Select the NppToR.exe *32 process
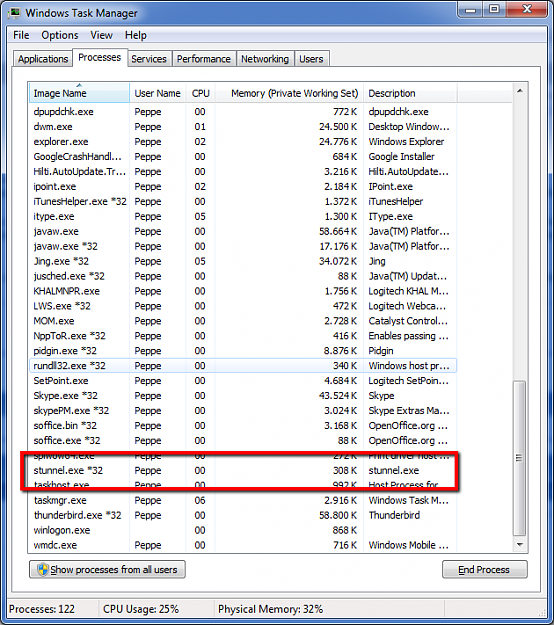554x625 pixels. 243,336
